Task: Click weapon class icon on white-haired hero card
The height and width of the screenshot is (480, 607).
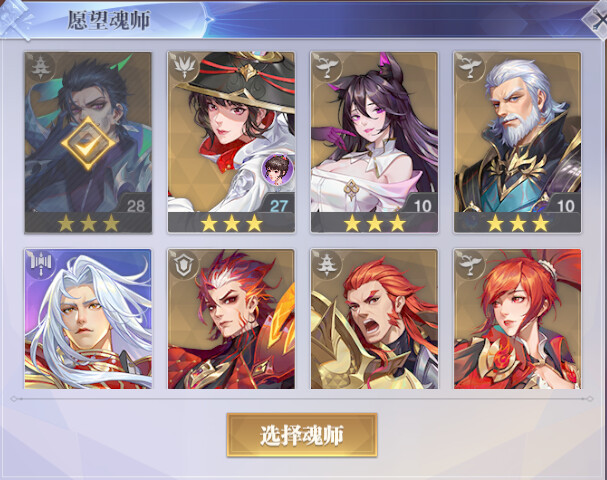Action: tap(40, 263)
